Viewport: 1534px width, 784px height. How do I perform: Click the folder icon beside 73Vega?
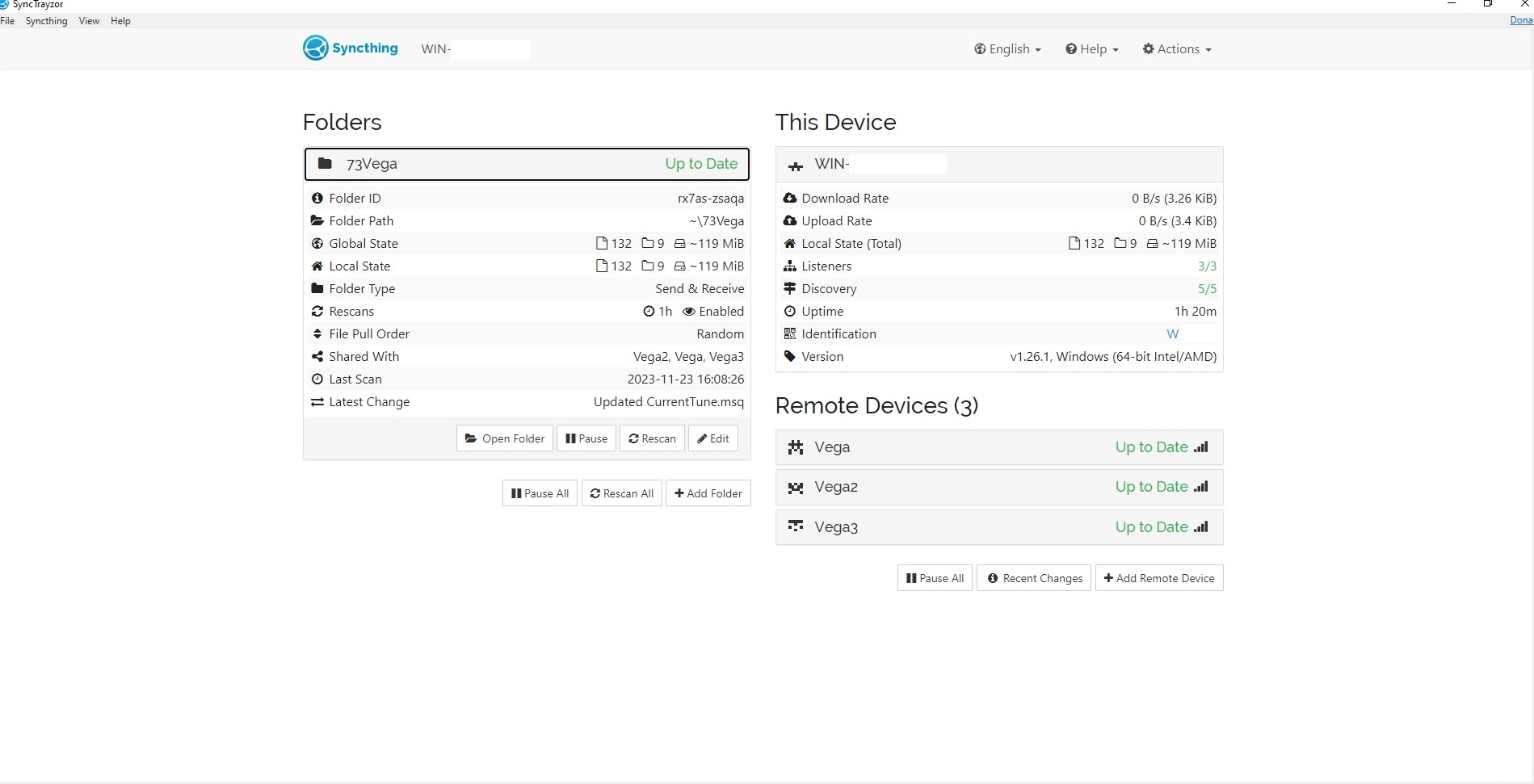pos(325,164)
